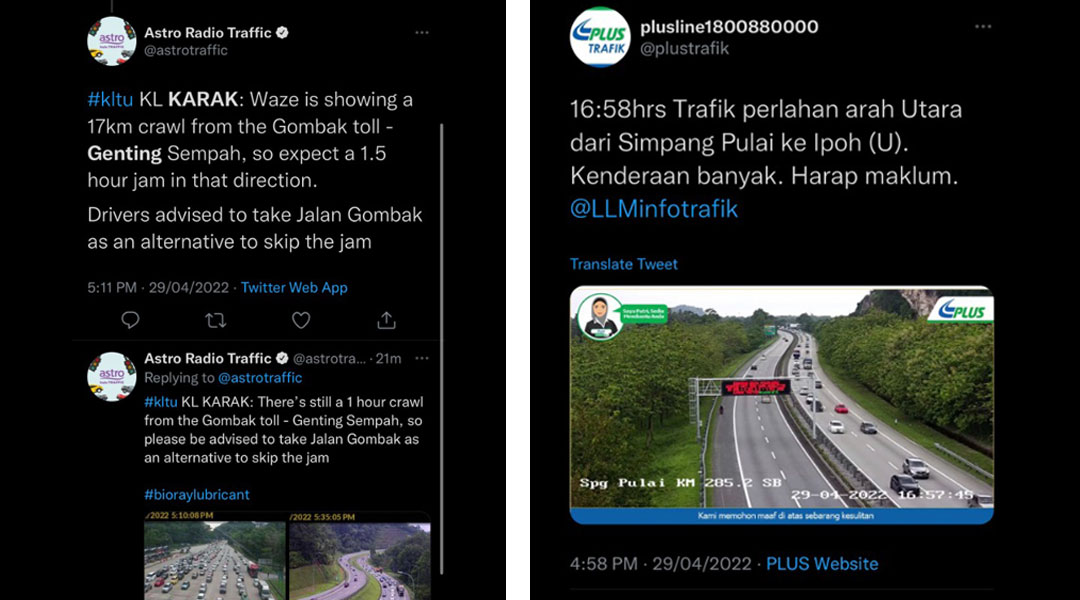
Task: Open the Spg Pulai highway camera image
Action: [x=782, y=405]
